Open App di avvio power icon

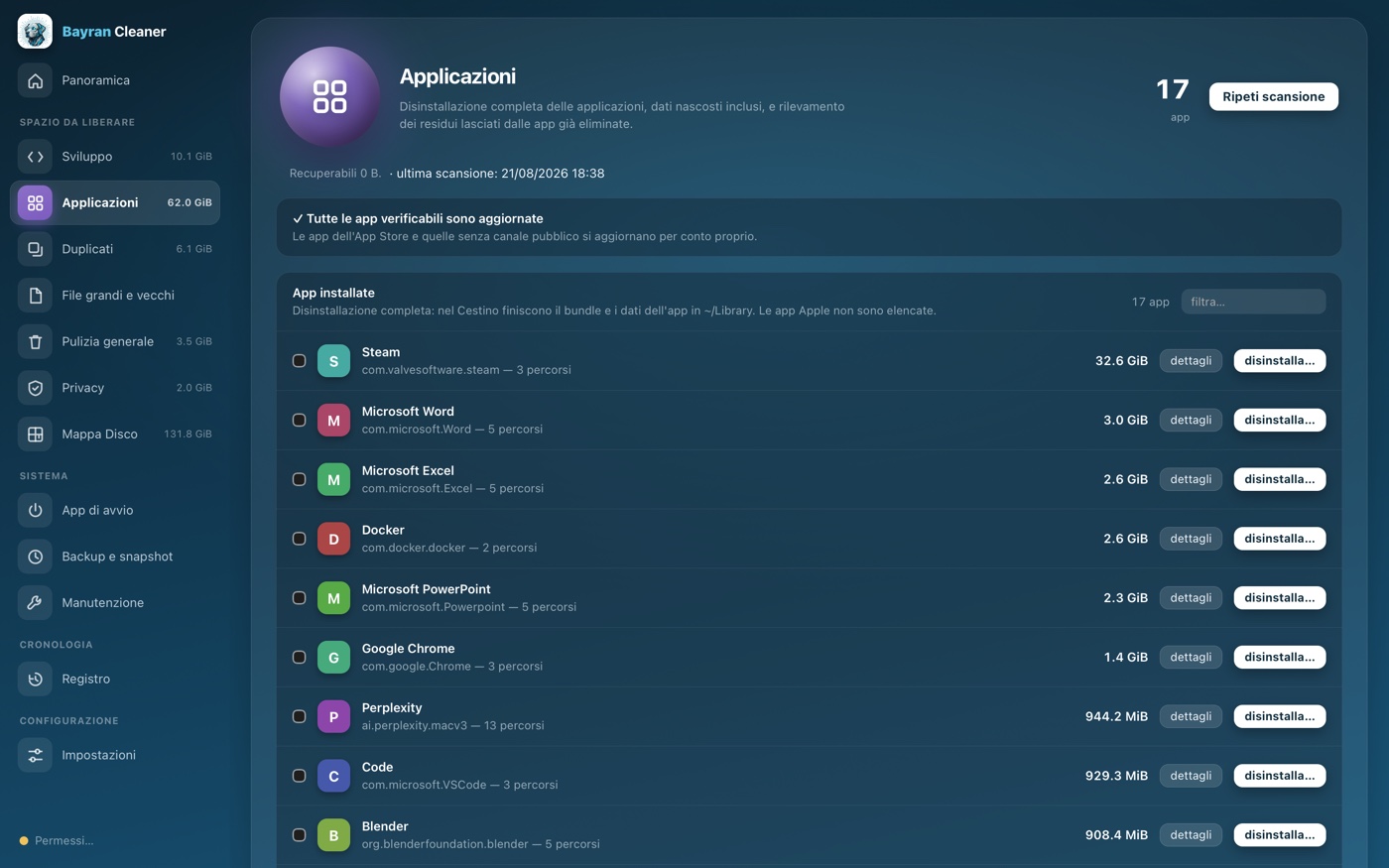[x=35, y=510]
